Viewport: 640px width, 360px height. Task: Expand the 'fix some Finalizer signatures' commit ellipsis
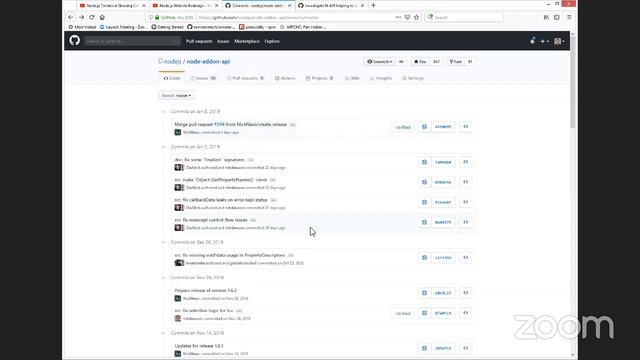[x=251, y=160]
